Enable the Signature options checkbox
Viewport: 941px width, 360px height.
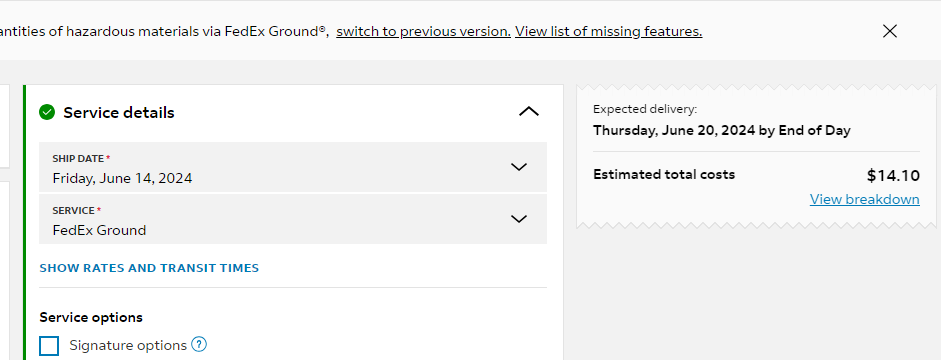coord(49,346)
